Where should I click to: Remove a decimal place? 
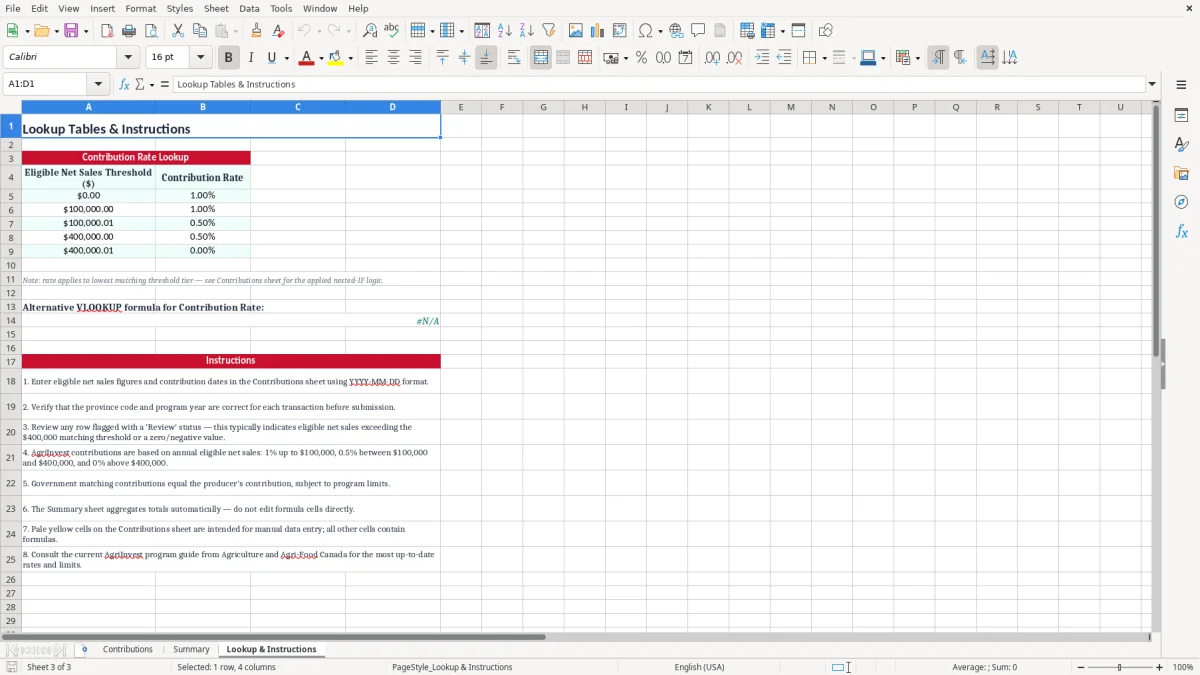click(734, 58)
